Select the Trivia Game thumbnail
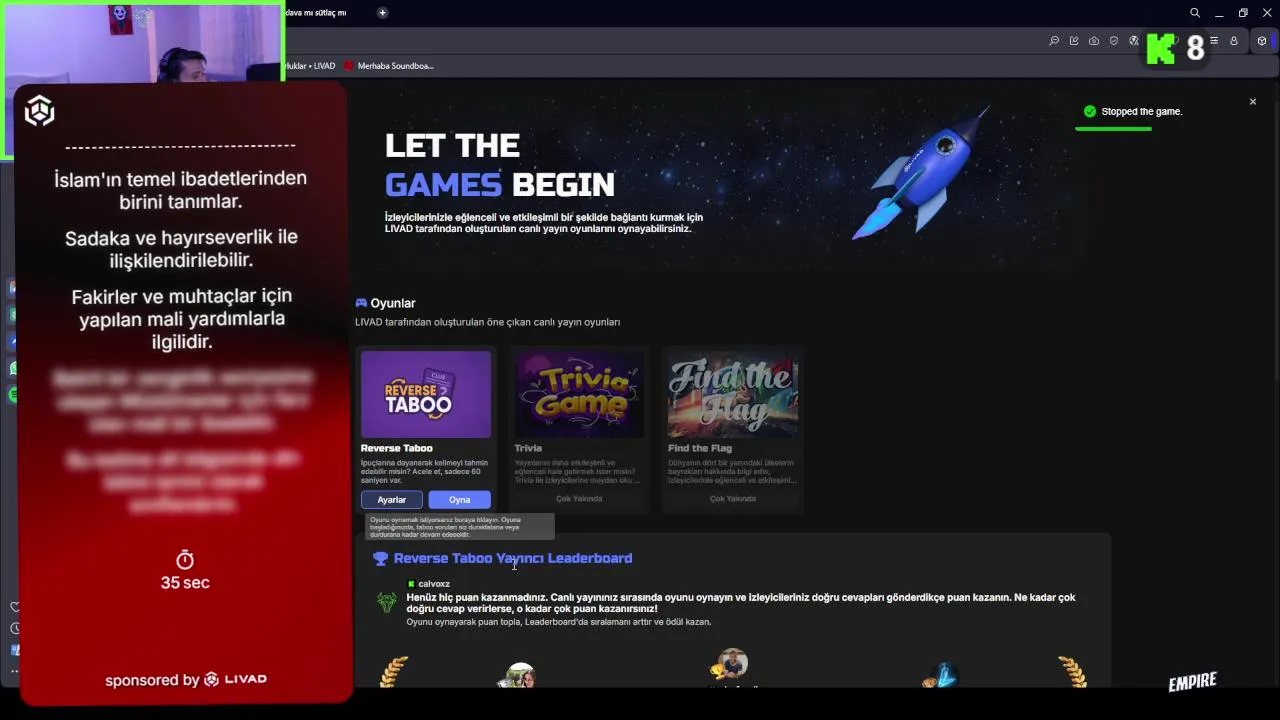The image size is (1280, 720). (579, 394)
